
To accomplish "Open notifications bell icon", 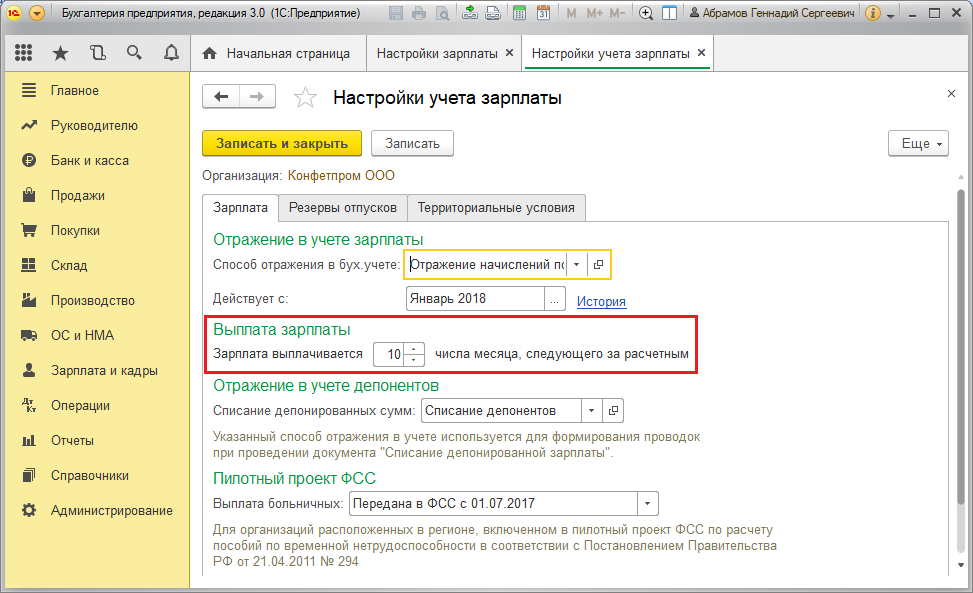I will click(171, 53).
